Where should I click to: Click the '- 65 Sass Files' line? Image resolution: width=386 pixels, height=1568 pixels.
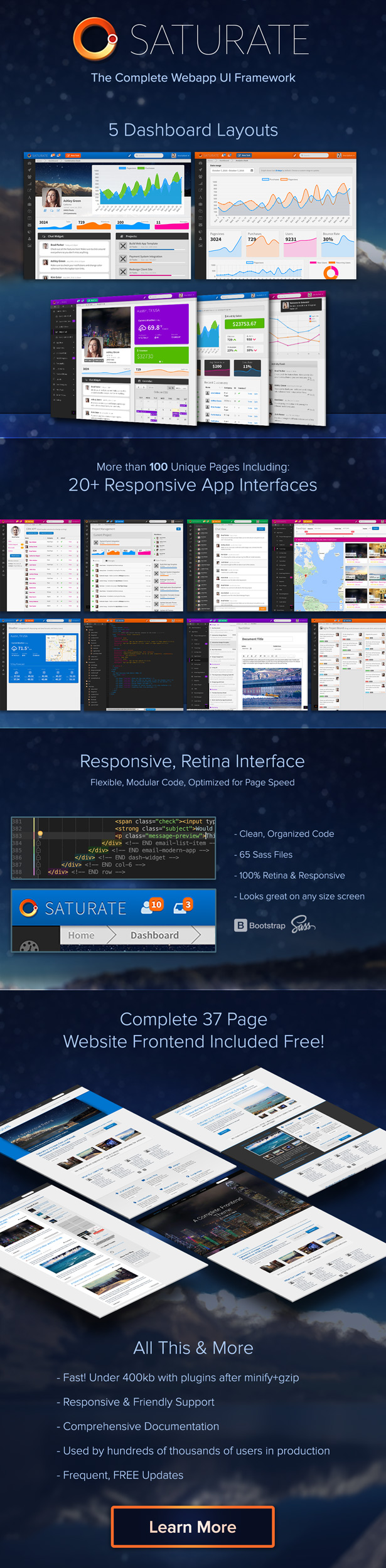[x=264, y=854]
